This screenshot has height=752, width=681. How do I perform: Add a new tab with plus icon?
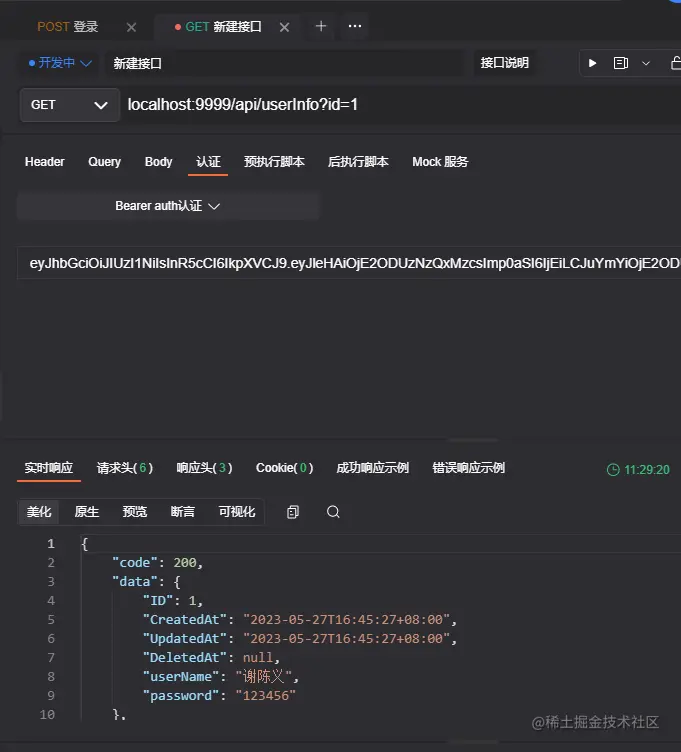pyautogui.click(x=321, y=26)
